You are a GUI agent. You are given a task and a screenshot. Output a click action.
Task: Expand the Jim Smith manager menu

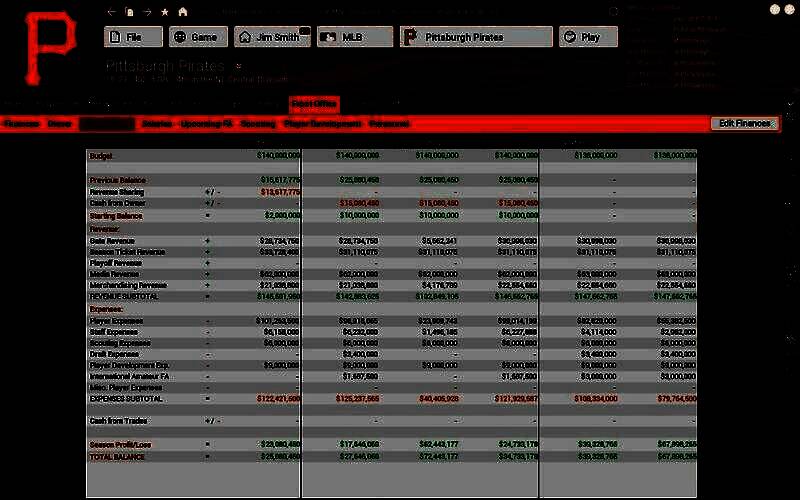272,37
